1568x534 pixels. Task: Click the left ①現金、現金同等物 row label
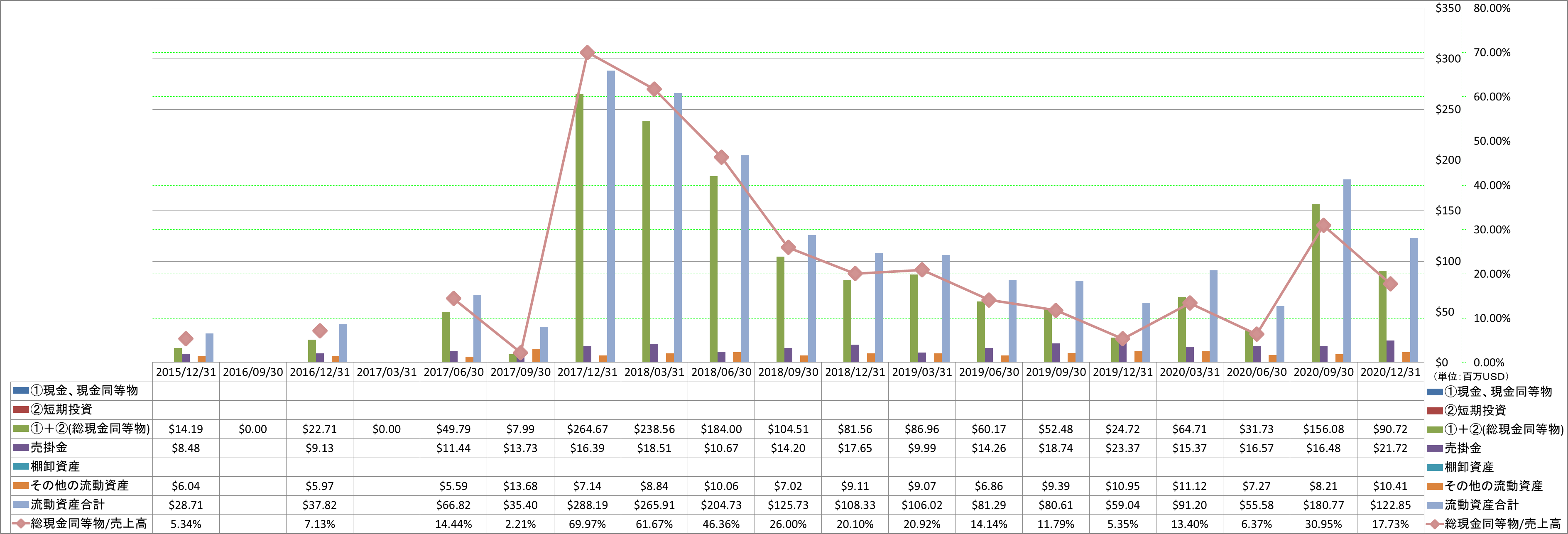84,390
